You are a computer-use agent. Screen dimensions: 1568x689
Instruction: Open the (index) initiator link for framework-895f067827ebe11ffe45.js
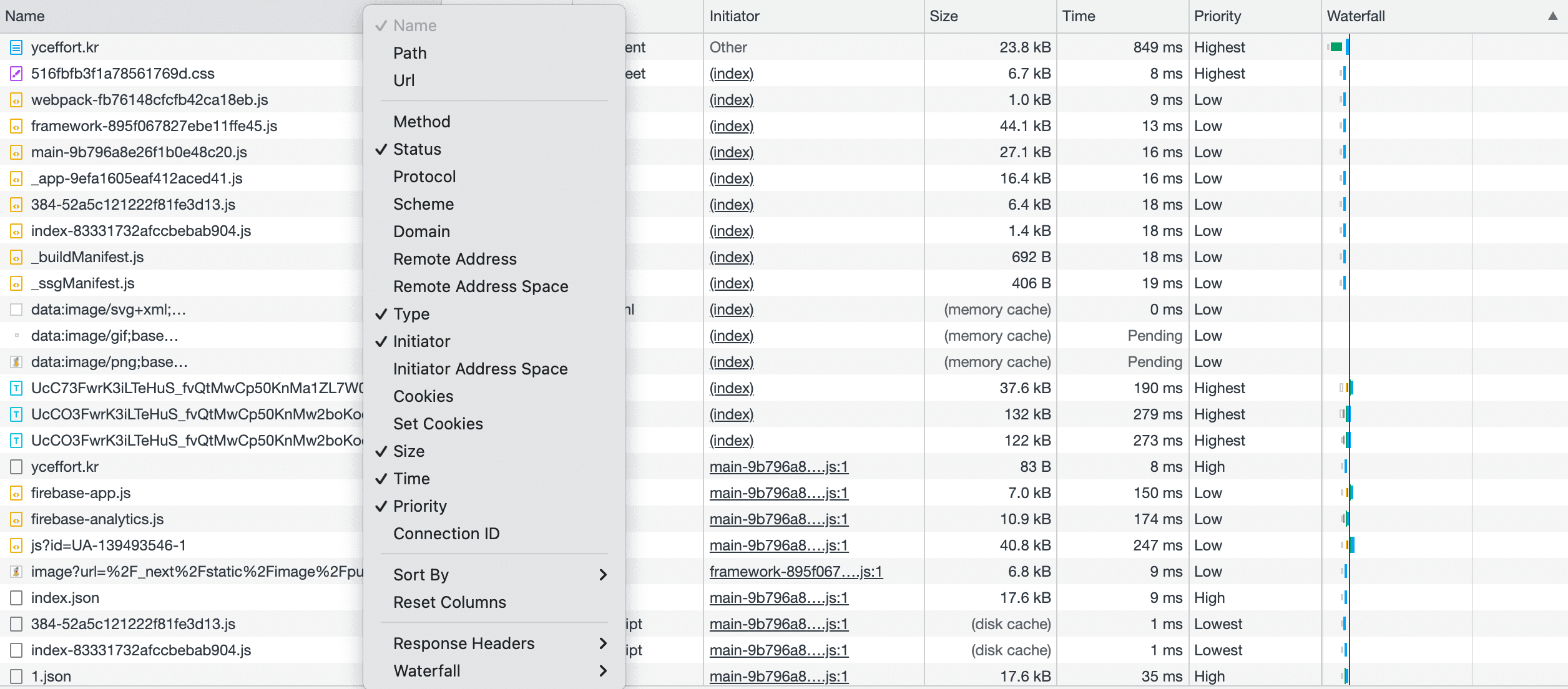pyautogui.click(x=730, y=125)
